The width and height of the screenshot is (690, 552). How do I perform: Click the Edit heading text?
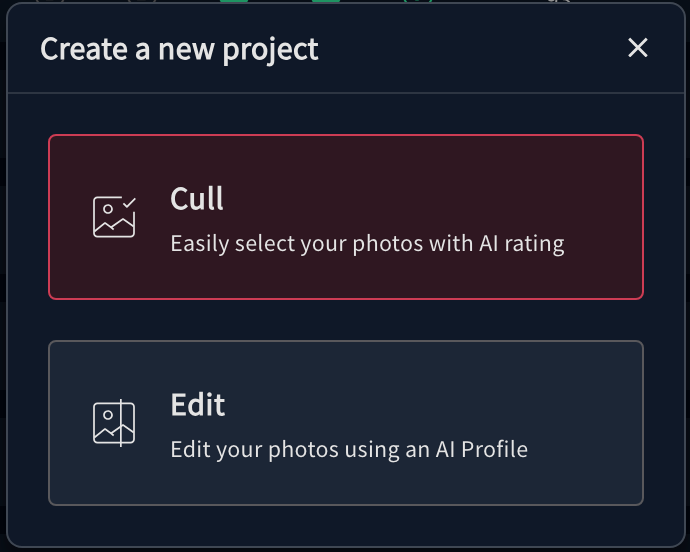[198, 405]
